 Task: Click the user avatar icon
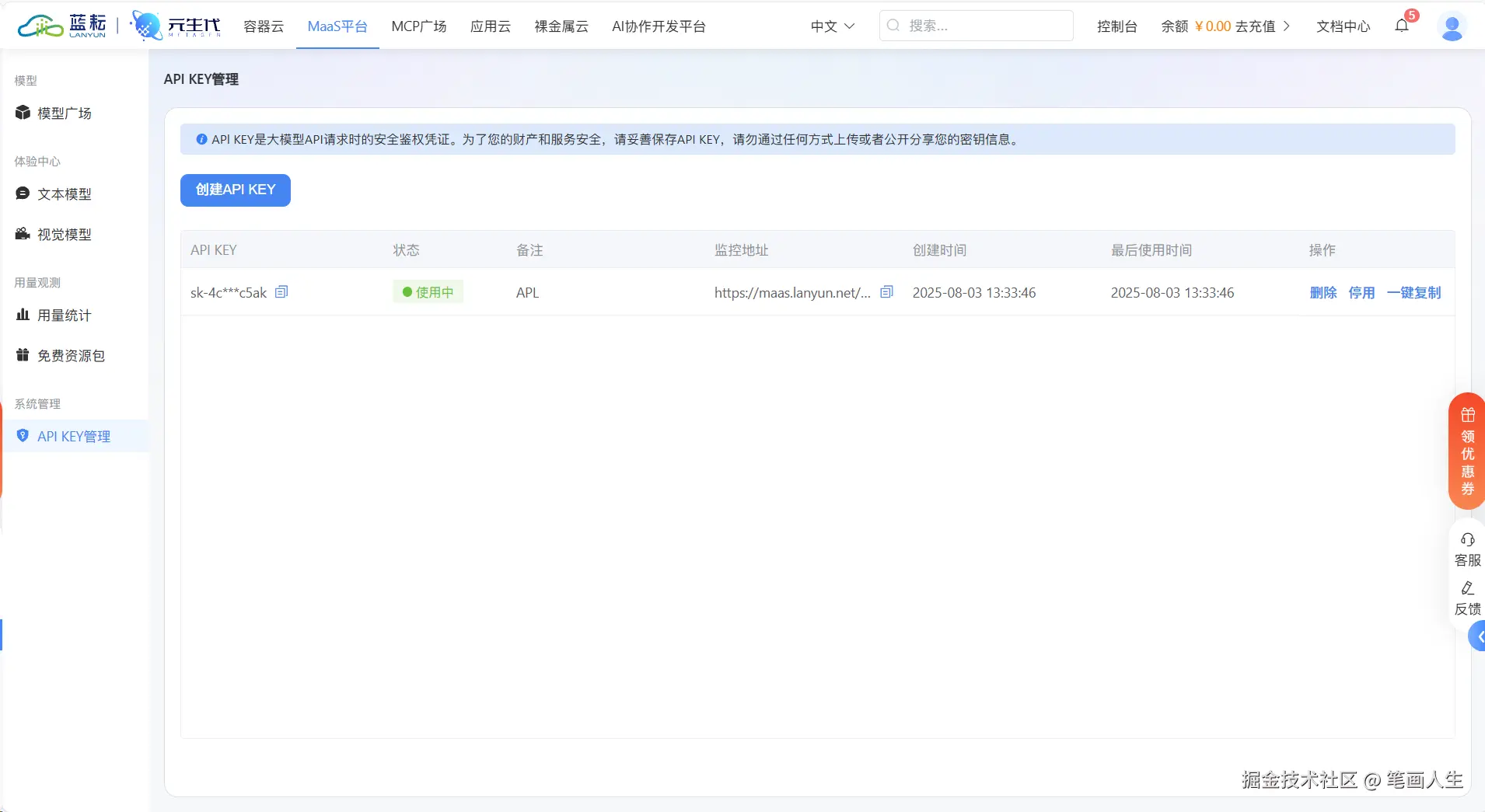tap(1453, 26)
